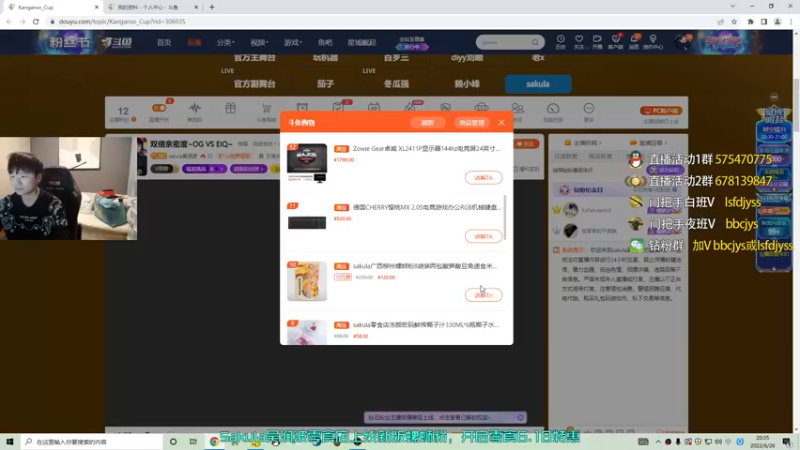Click the alarm clock icon in streamer toolbar
This screenshot has height=450, width=800.
click(302, 108)
